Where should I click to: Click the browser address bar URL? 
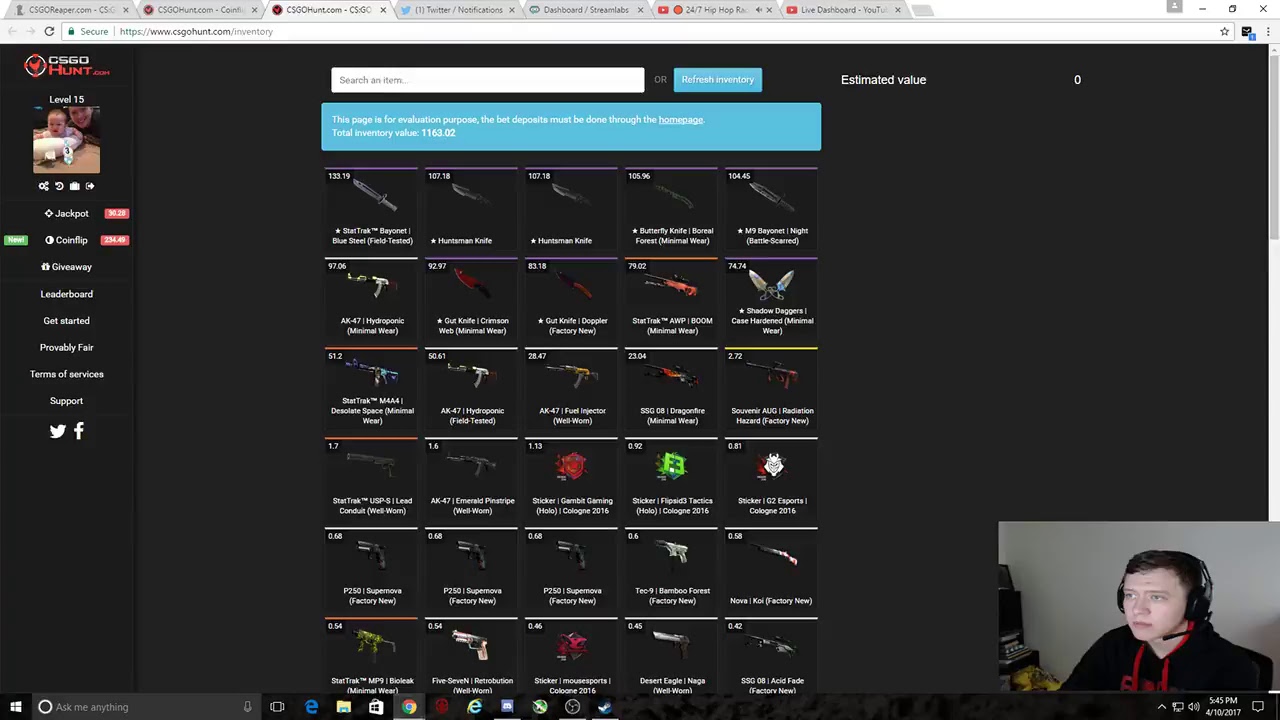(196, 31)
